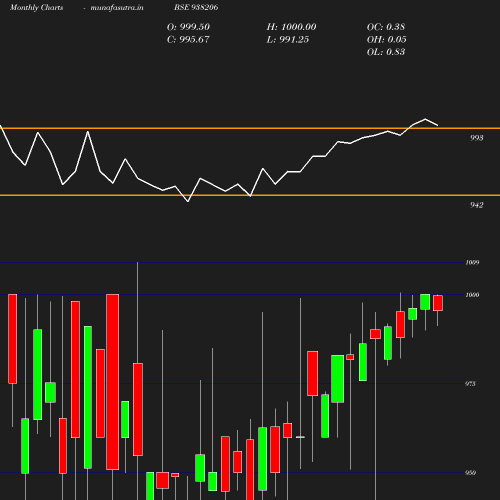Screen dimensions: 500x500
Task: Click the munafasutra.in site label
Action: click(117, 8)
